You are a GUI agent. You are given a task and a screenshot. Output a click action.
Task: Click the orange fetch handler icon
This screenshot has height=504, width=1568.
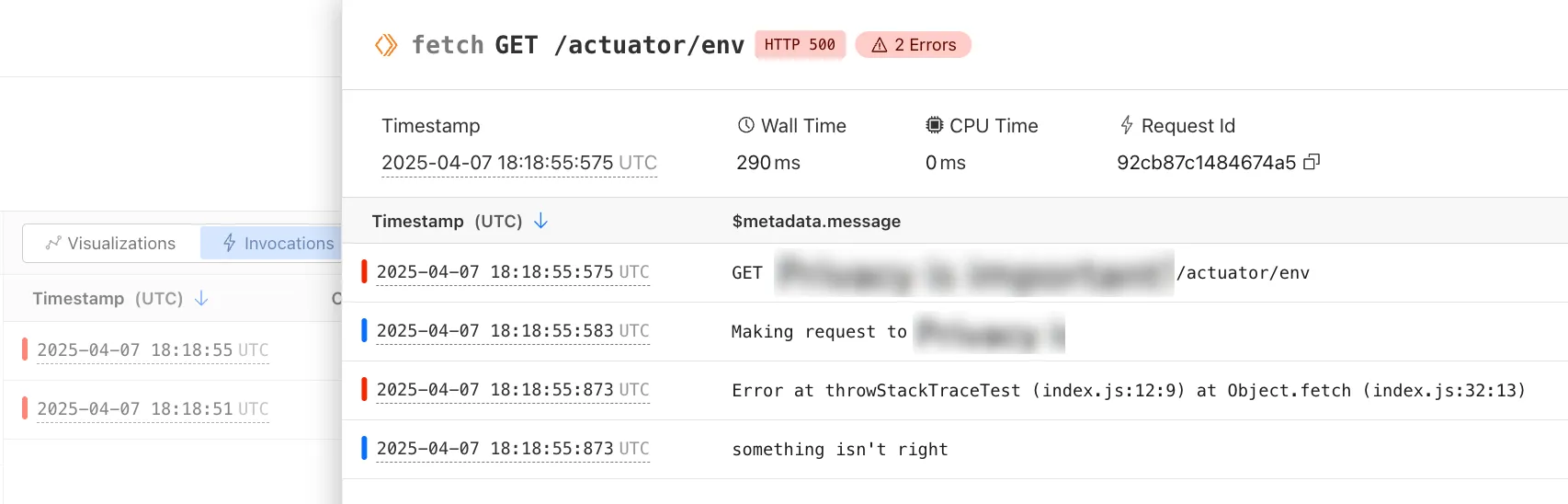tap(386, 45)
